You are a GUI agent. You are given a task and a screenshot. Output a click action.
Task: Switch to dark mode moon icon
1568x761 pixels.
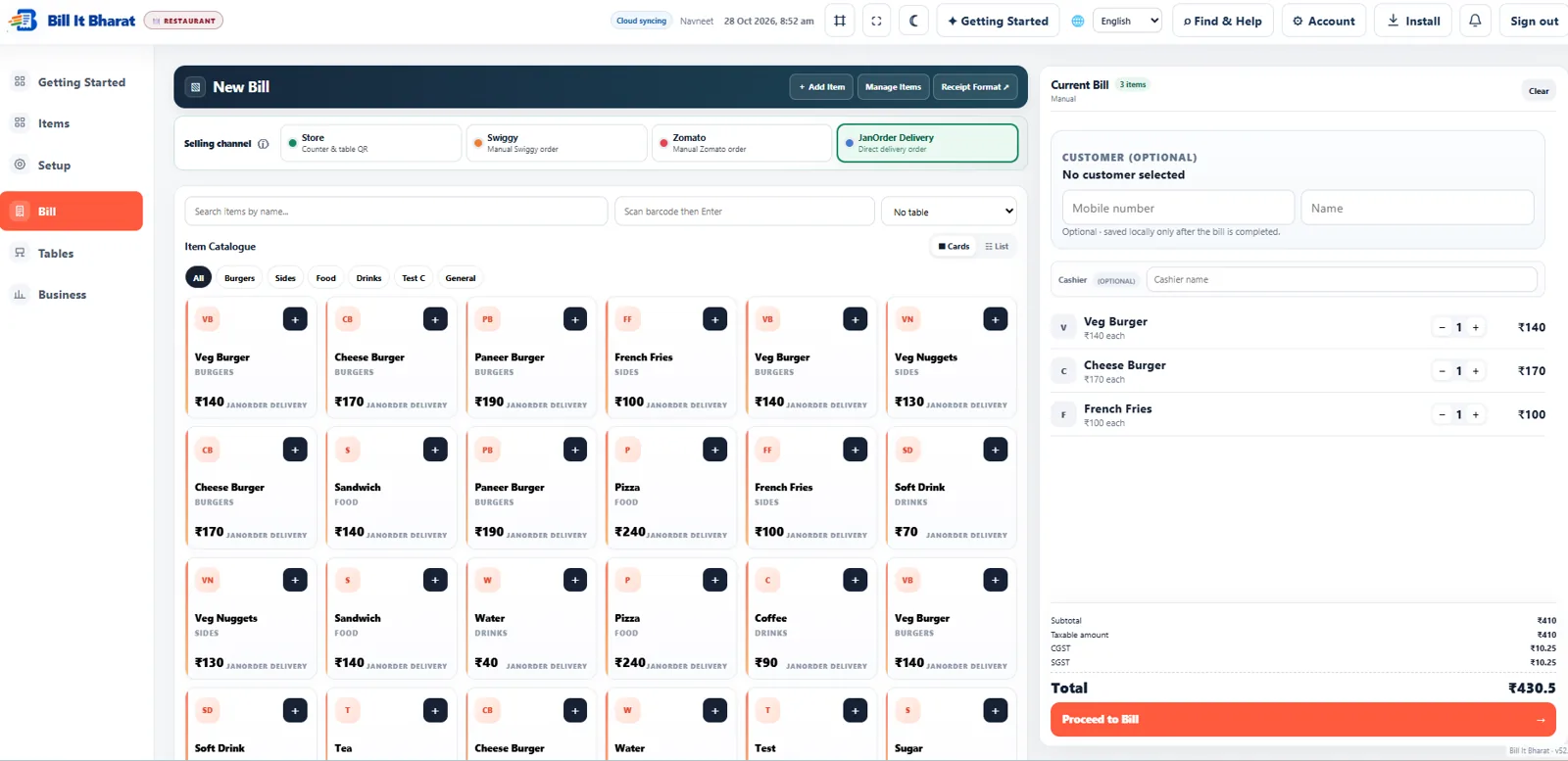(x=914, y=21)
